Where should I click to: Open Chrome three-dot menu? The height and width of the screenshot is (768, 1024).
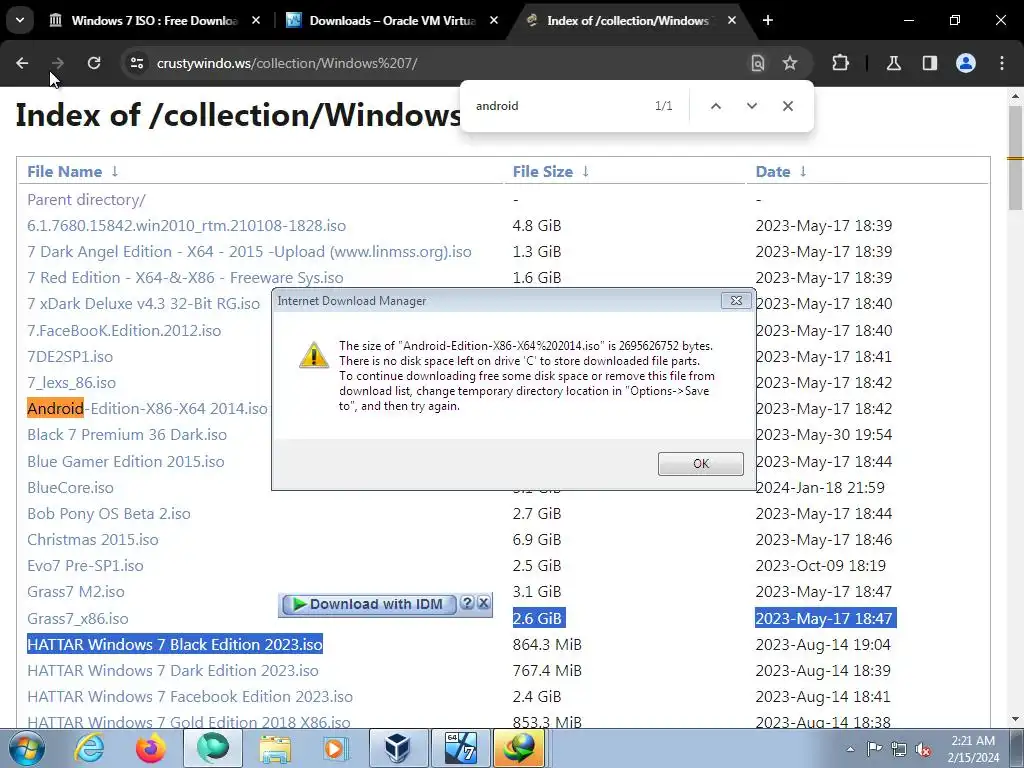pos(1002,63)
